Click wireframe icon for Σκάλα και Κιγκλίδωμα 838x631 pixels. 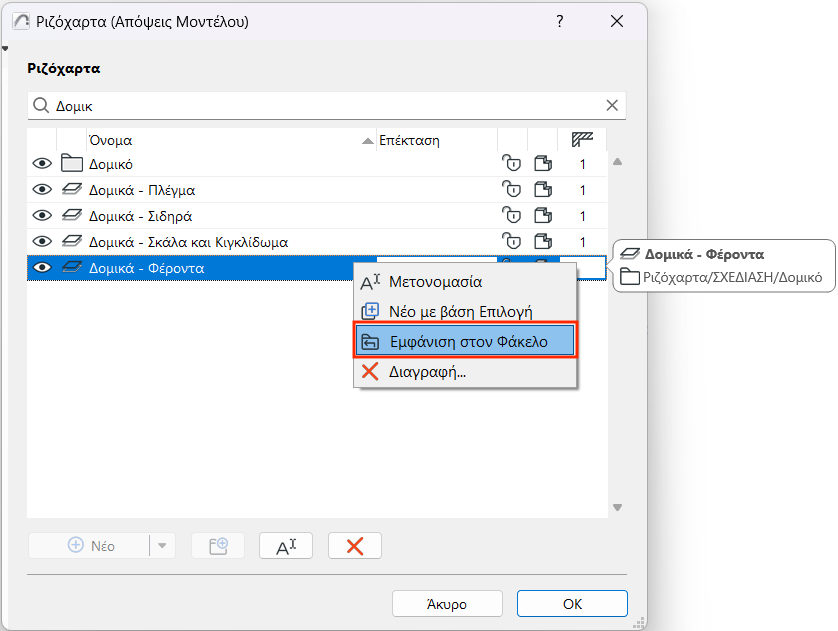tap(543, 242)
